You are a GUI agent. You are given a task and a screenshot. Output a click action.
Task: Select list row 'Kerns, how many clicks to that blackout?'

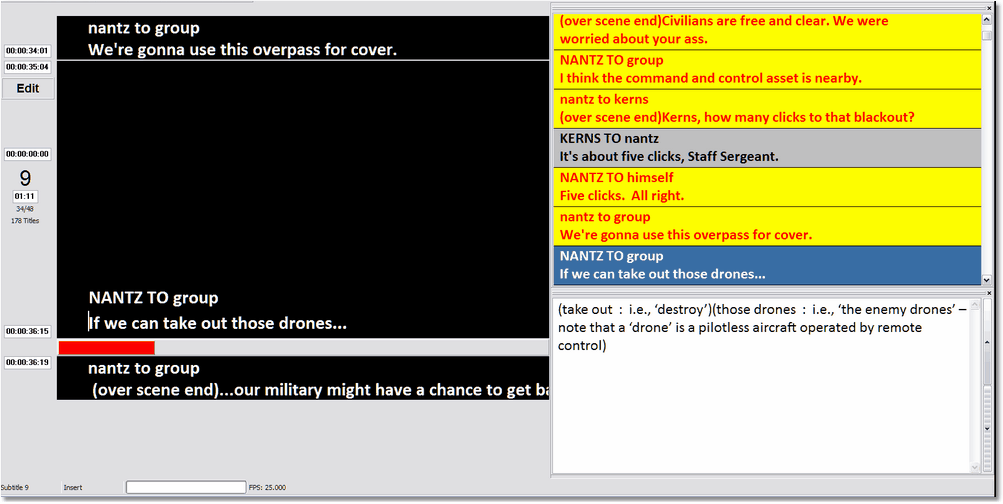766,109
